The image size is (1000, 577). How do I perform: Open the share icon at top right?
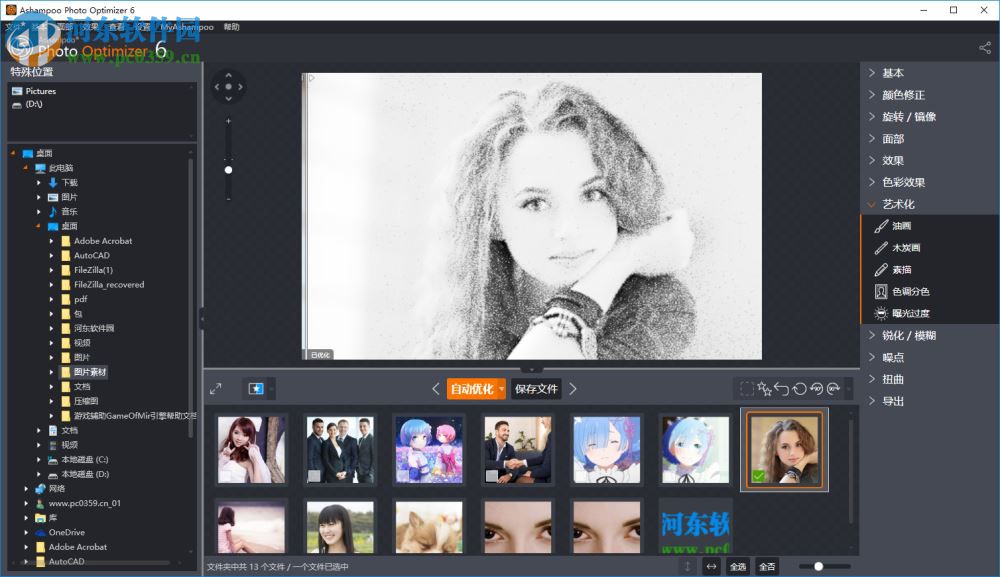(985, 47)
